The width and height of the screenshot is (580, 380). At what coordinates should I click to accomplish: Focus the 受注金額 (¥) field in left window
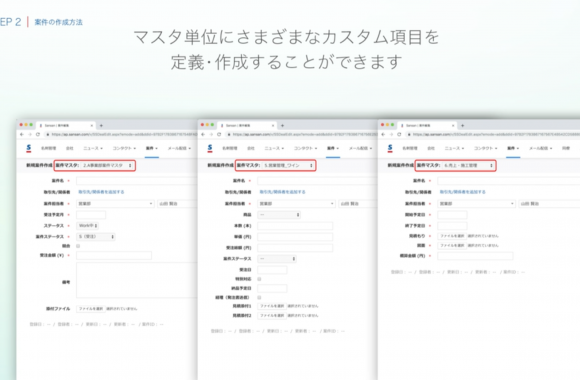(114, 255)
